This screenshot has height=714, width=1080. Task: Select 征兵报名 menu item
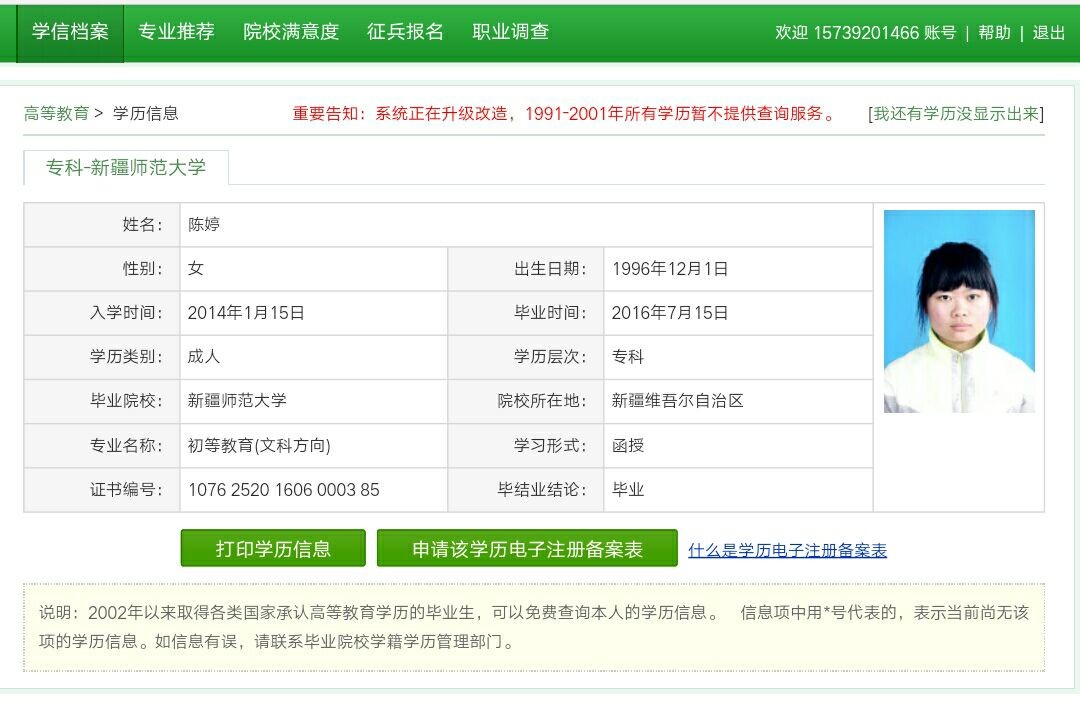[x=405, y=32]
